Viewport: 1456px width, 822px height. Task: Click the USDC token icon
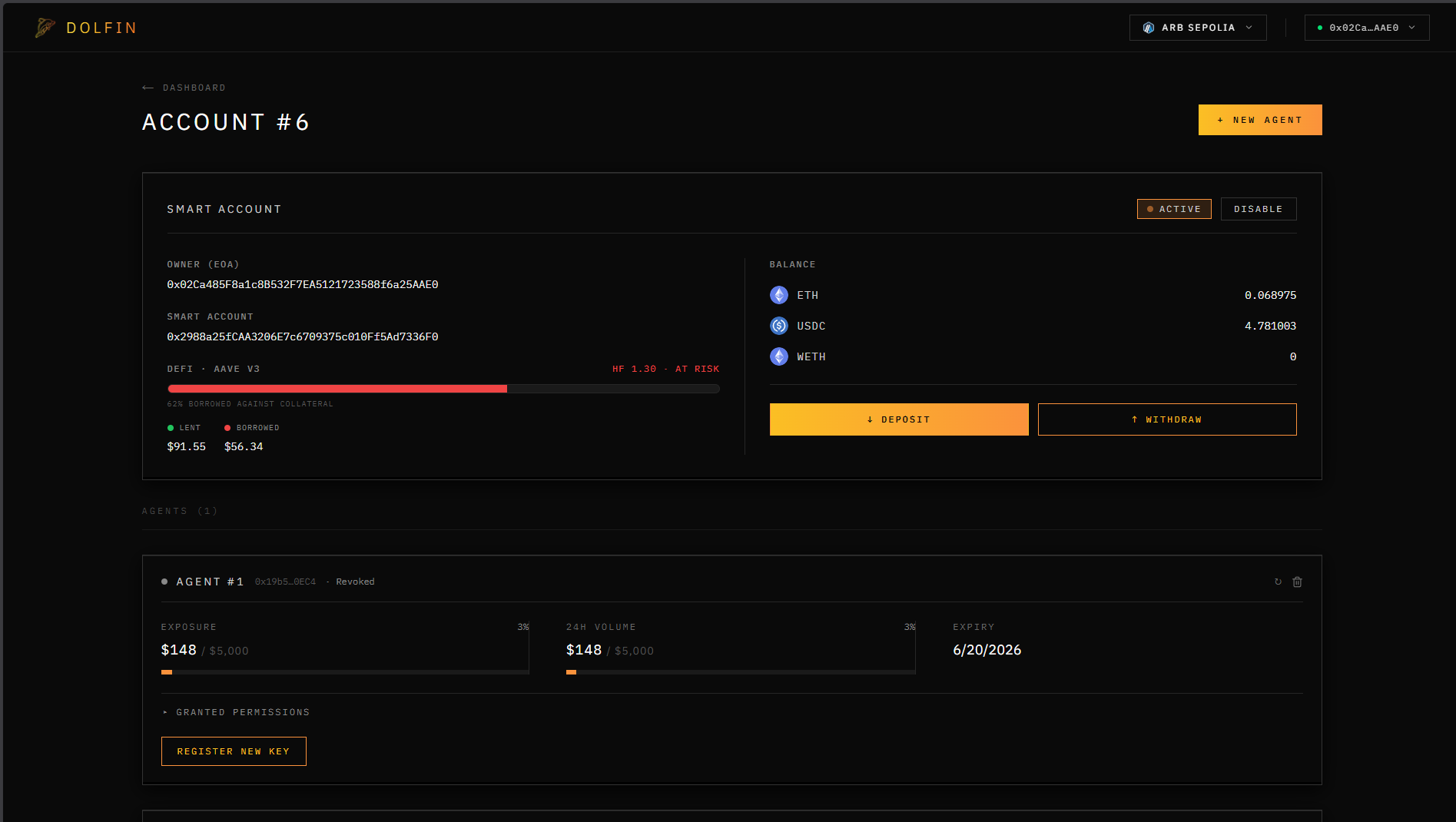click(x=779, y=326)
